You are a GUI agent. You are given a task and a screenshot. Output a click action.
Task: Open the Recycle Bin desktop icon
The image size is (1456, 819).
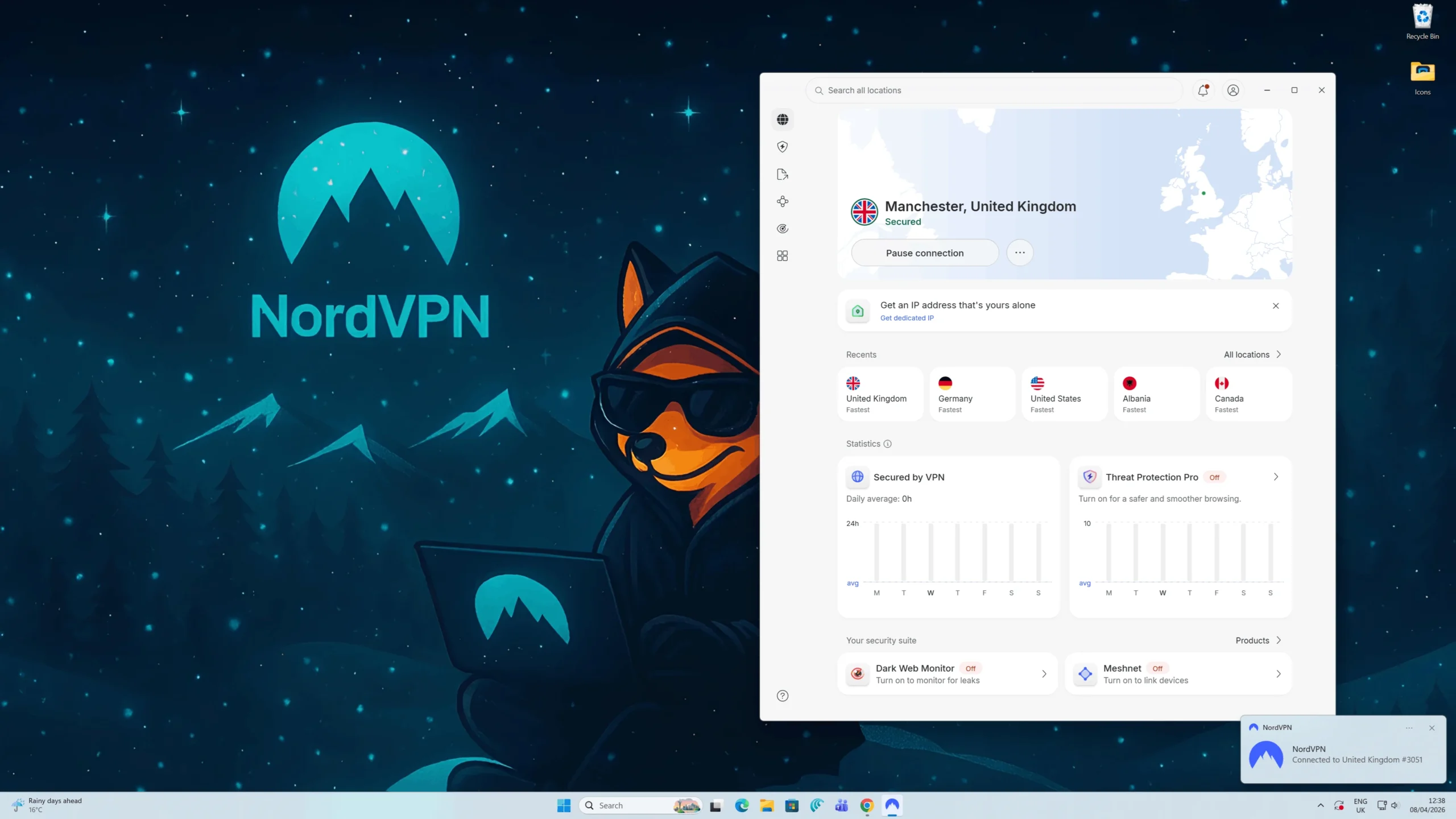point(1422,22)
